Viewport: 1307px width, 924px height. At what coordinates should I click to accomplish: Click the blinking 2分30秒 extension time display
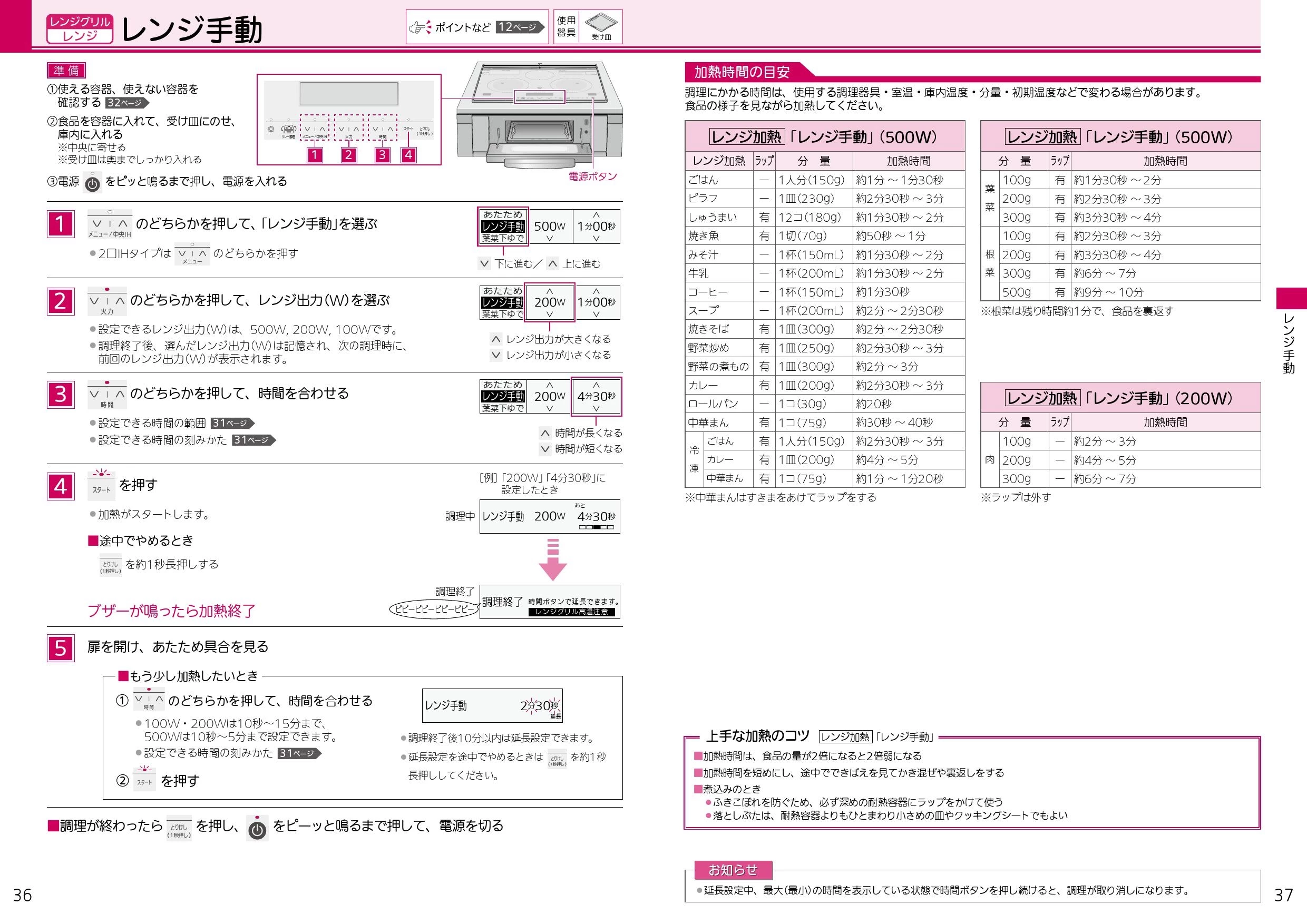(540, 706)
